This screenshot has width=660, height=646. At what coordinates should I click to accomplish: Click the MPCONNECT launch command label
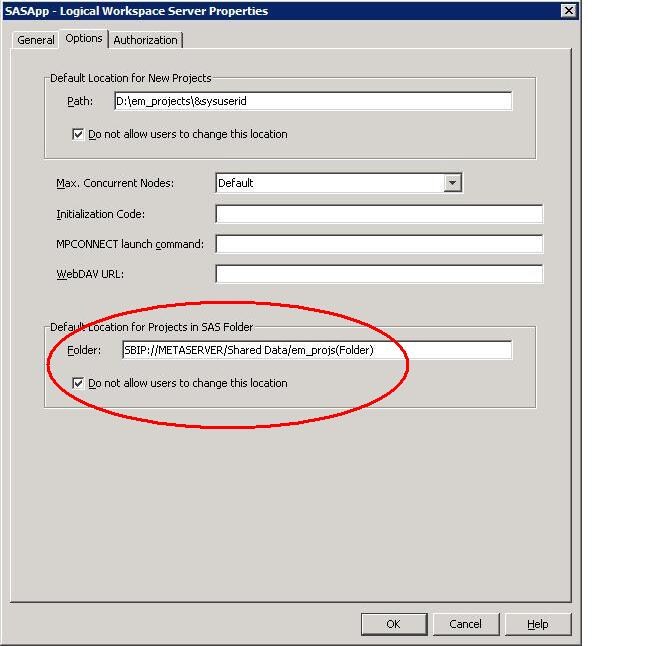click(130, 245)
